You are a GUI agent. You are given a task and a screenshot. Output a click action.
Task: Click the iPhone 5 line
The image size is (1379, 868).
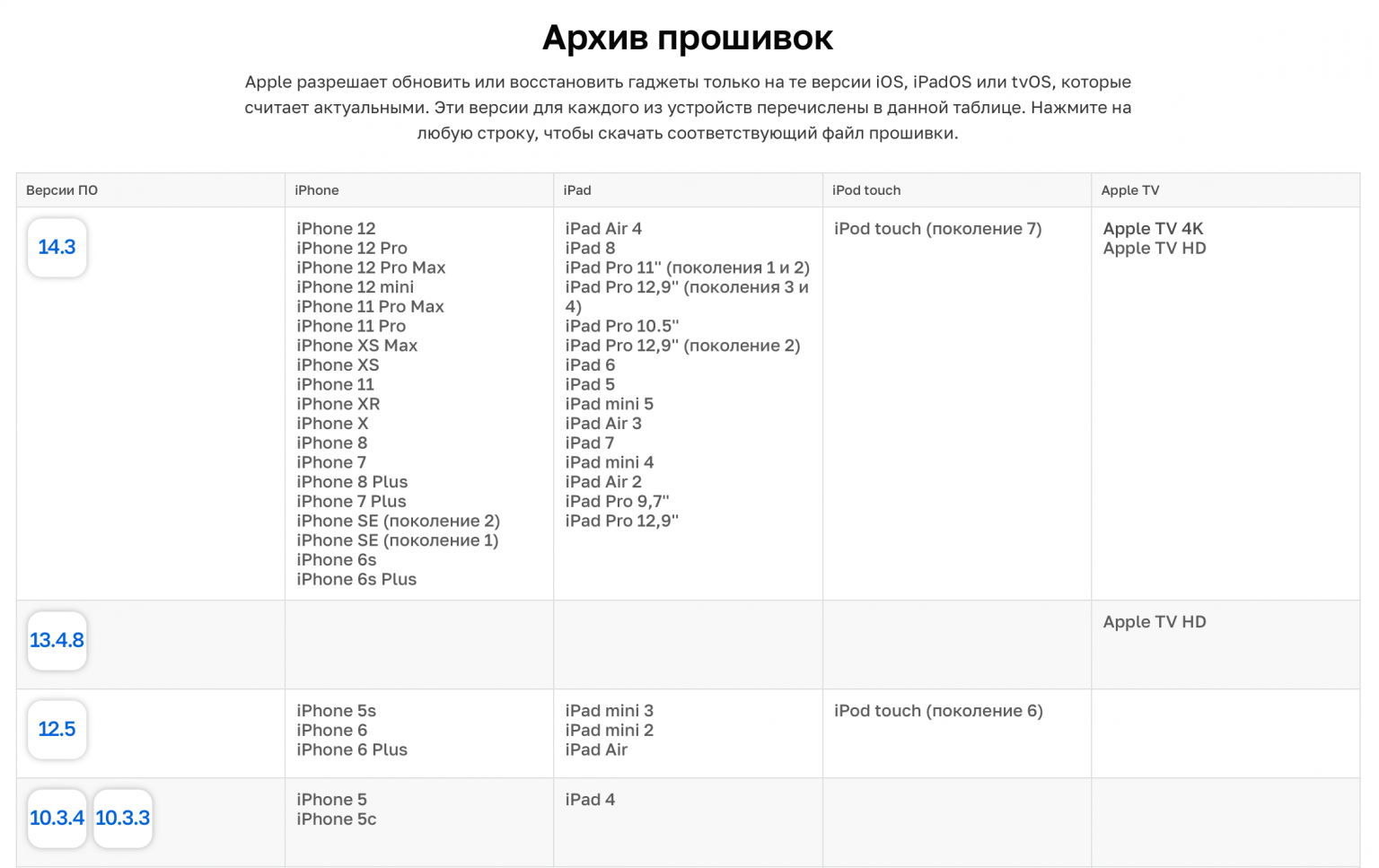[332, 800]
